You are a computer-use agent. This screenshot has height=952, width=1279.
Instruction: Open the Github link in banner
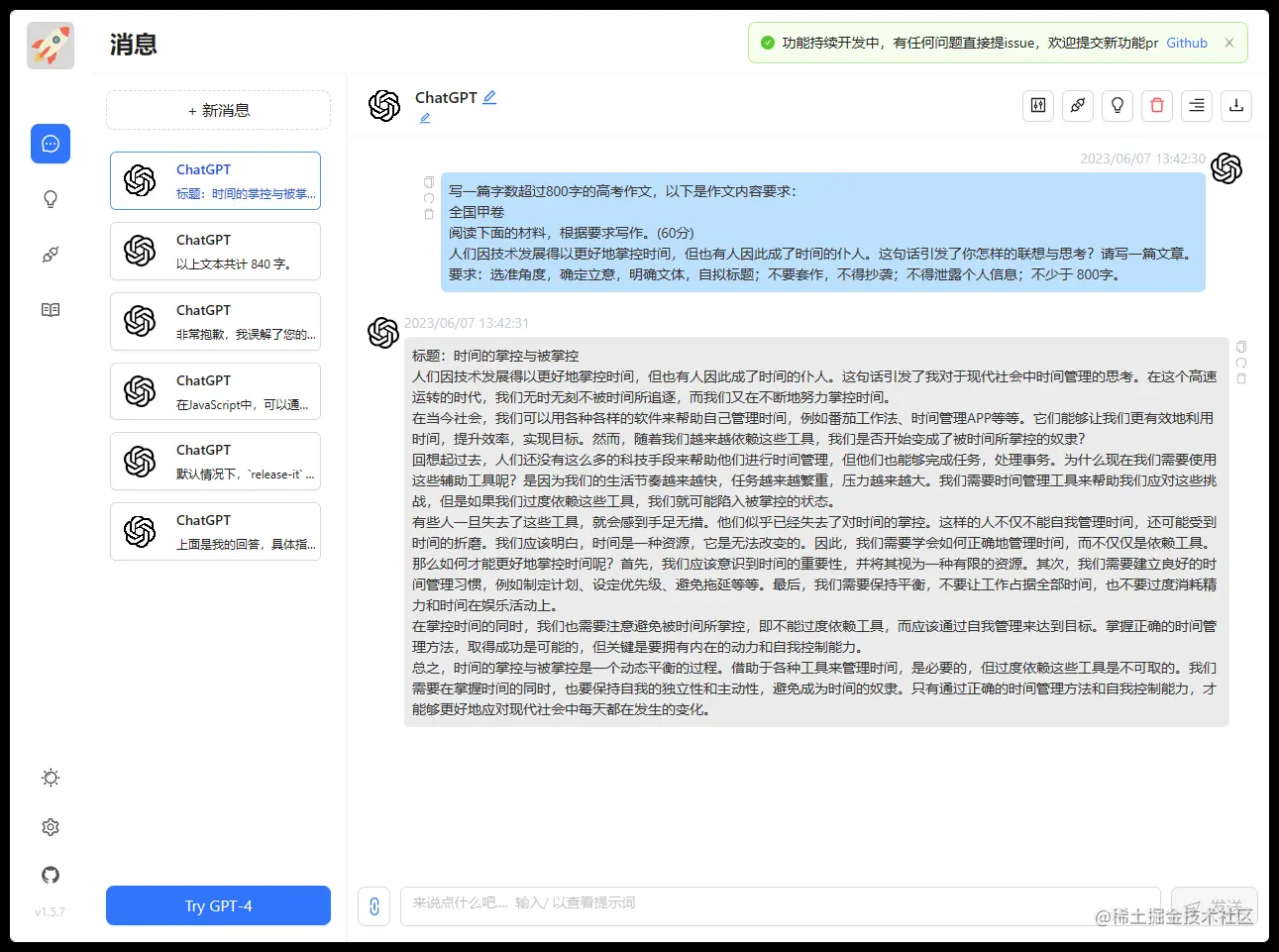click(x=1187, y=43)
